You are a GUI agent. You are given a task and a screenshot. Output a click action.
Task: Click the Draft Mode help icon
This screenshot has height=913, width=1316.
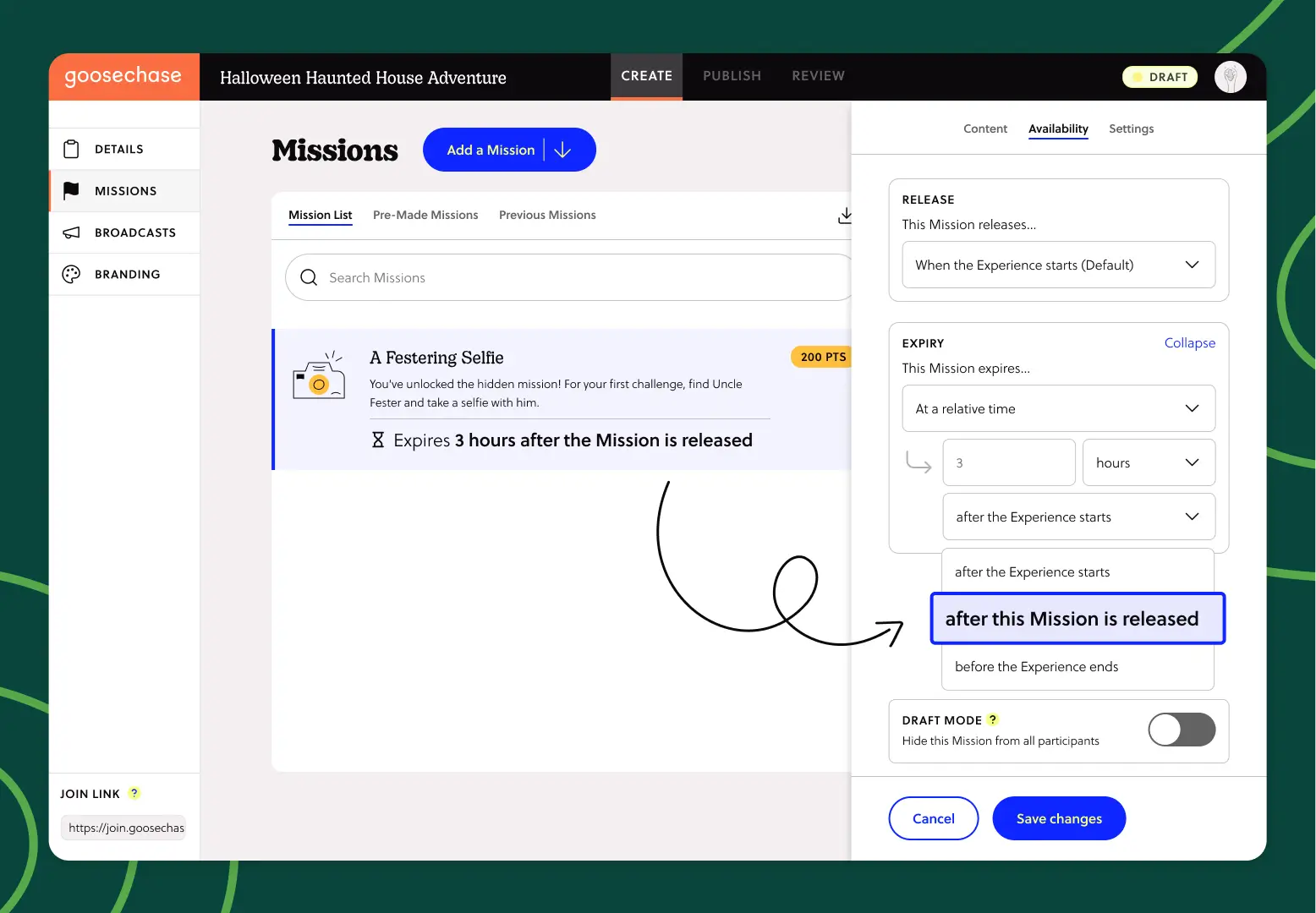[993, 719]
